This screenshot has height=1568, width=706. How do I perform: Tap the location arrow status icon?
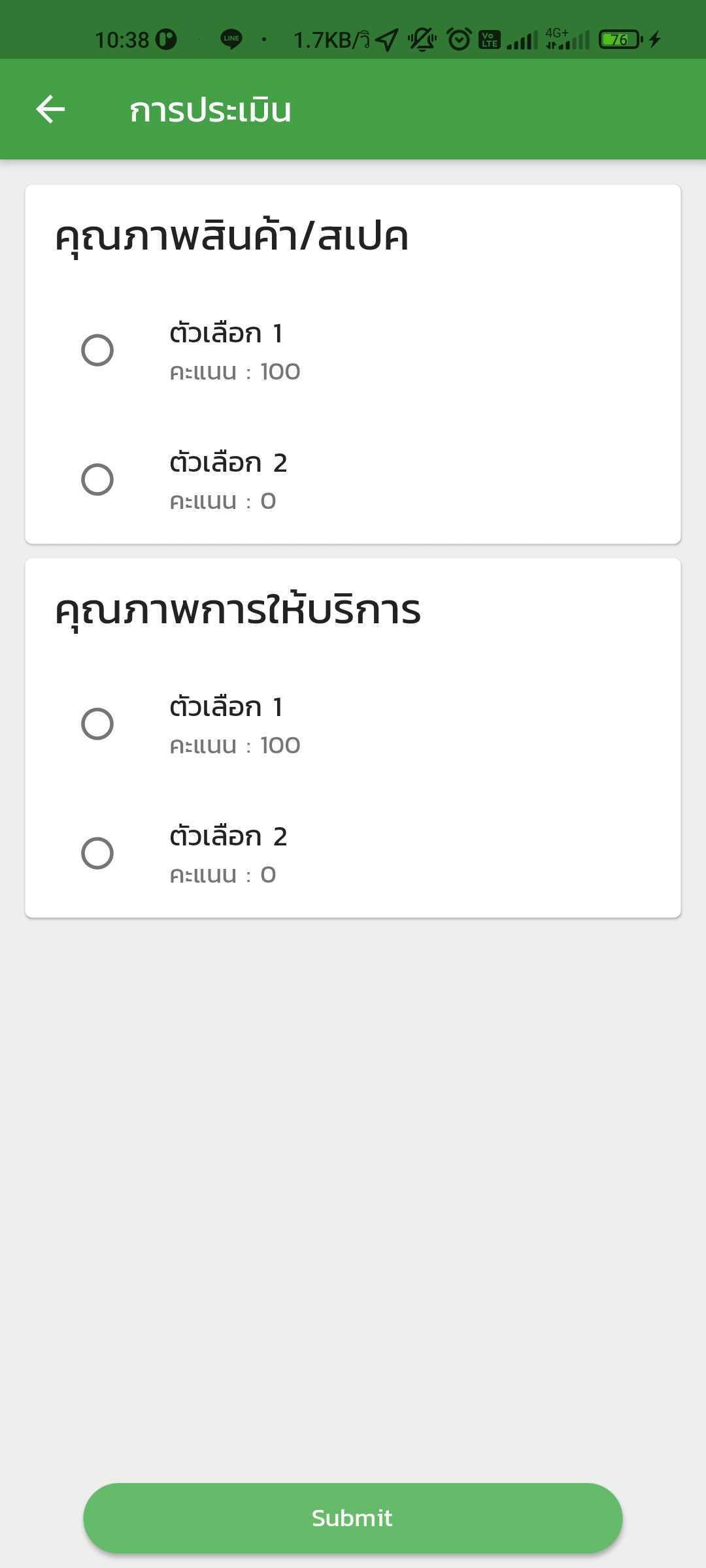[387, 40]
